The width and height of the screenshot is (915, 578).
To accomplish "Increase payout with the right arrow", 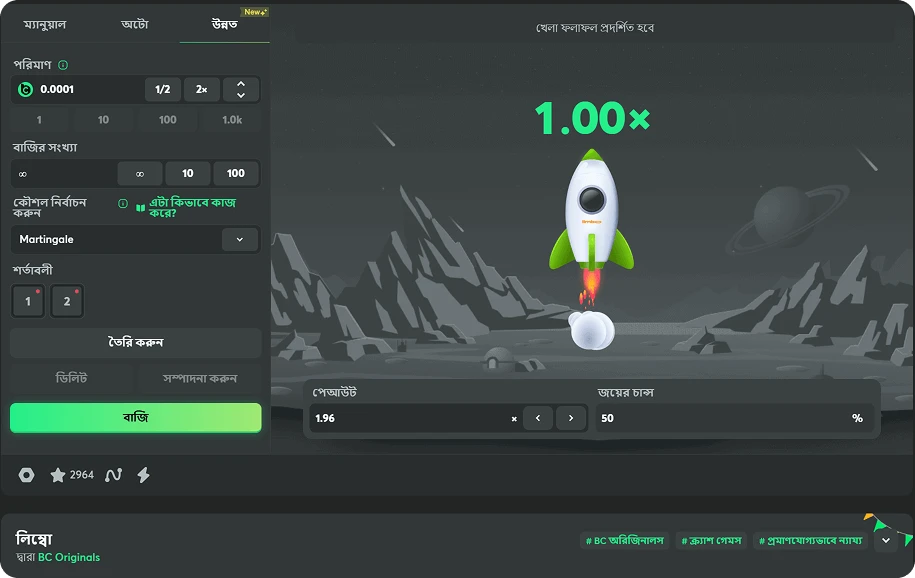I will (x=571, y=418).
